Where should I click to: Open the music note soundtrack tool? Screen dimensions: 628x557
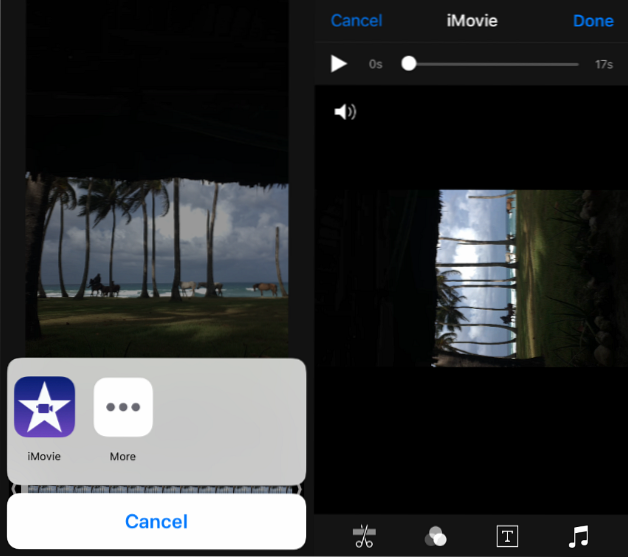click(578, 537)
